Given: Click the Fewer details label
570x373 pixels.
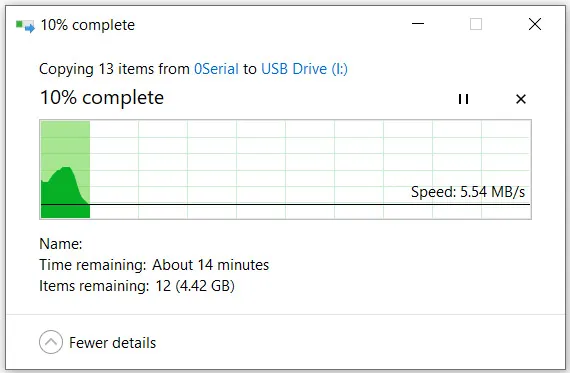Looking at the screenshot, I should pyautogui.click(x=112, y=343).
